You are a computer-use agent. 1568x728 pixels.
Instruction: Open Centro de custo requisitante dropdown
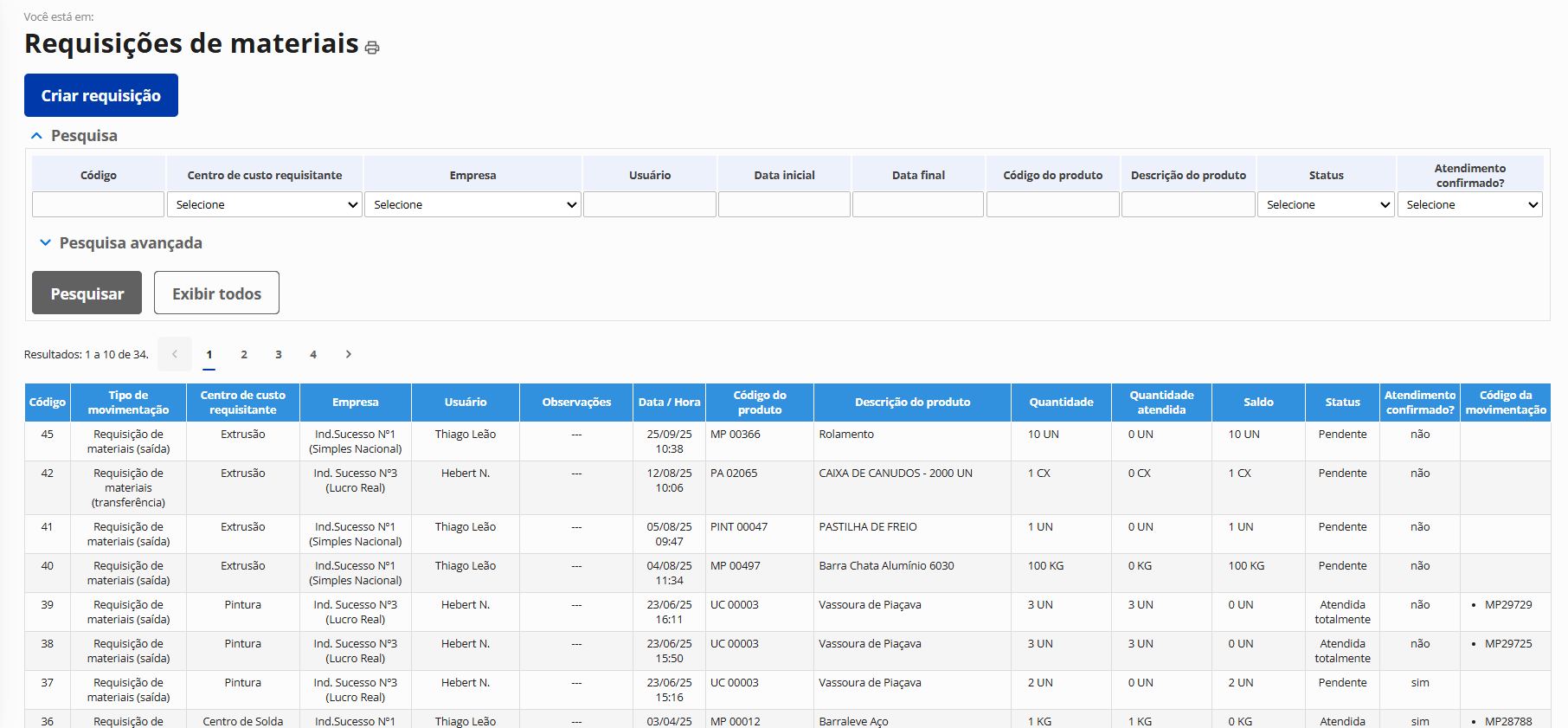click(x=265, y=205)
